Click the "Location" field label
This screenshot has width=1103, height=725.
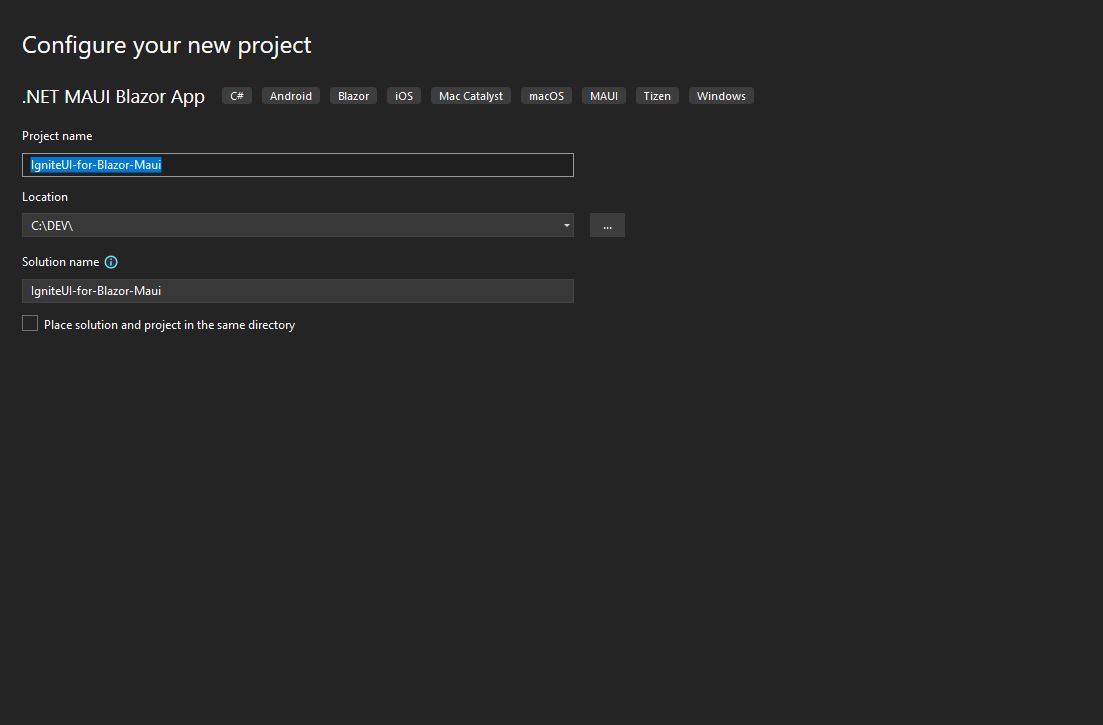[x=45, y=197]
